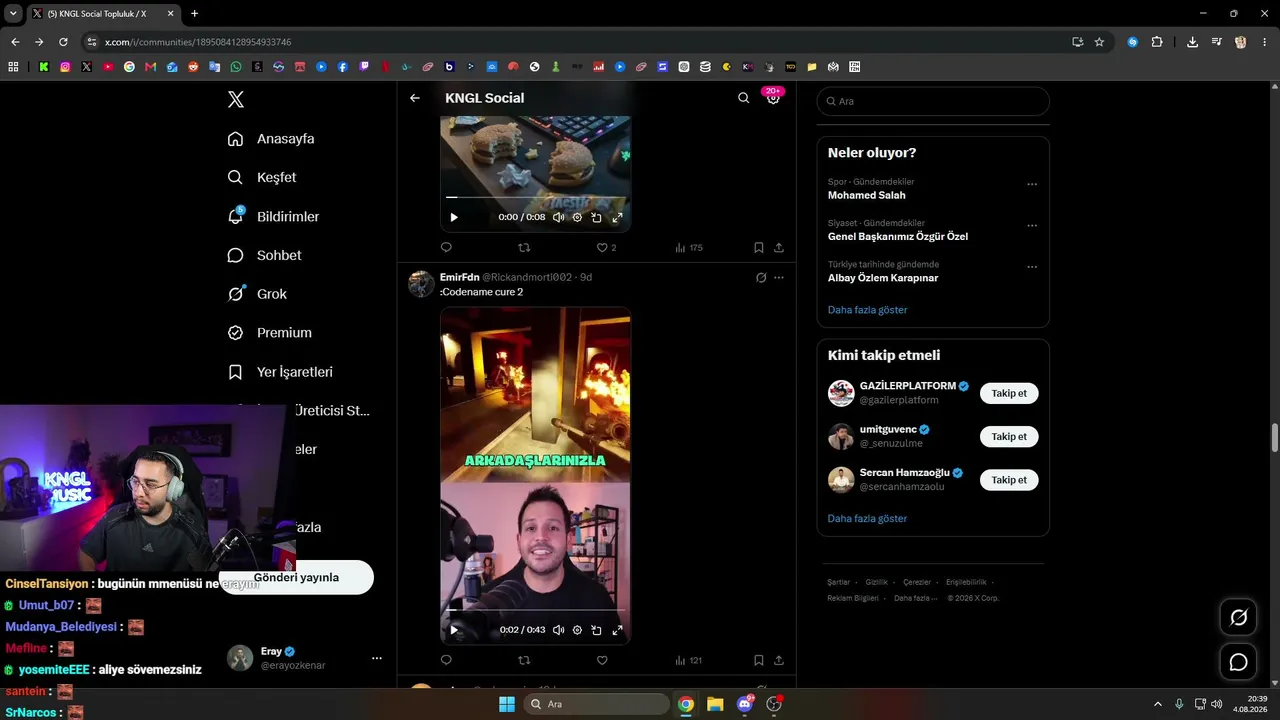Open EmirFdn profile name link
This screenshot has width=1280, height=720.
pos(460,277)
